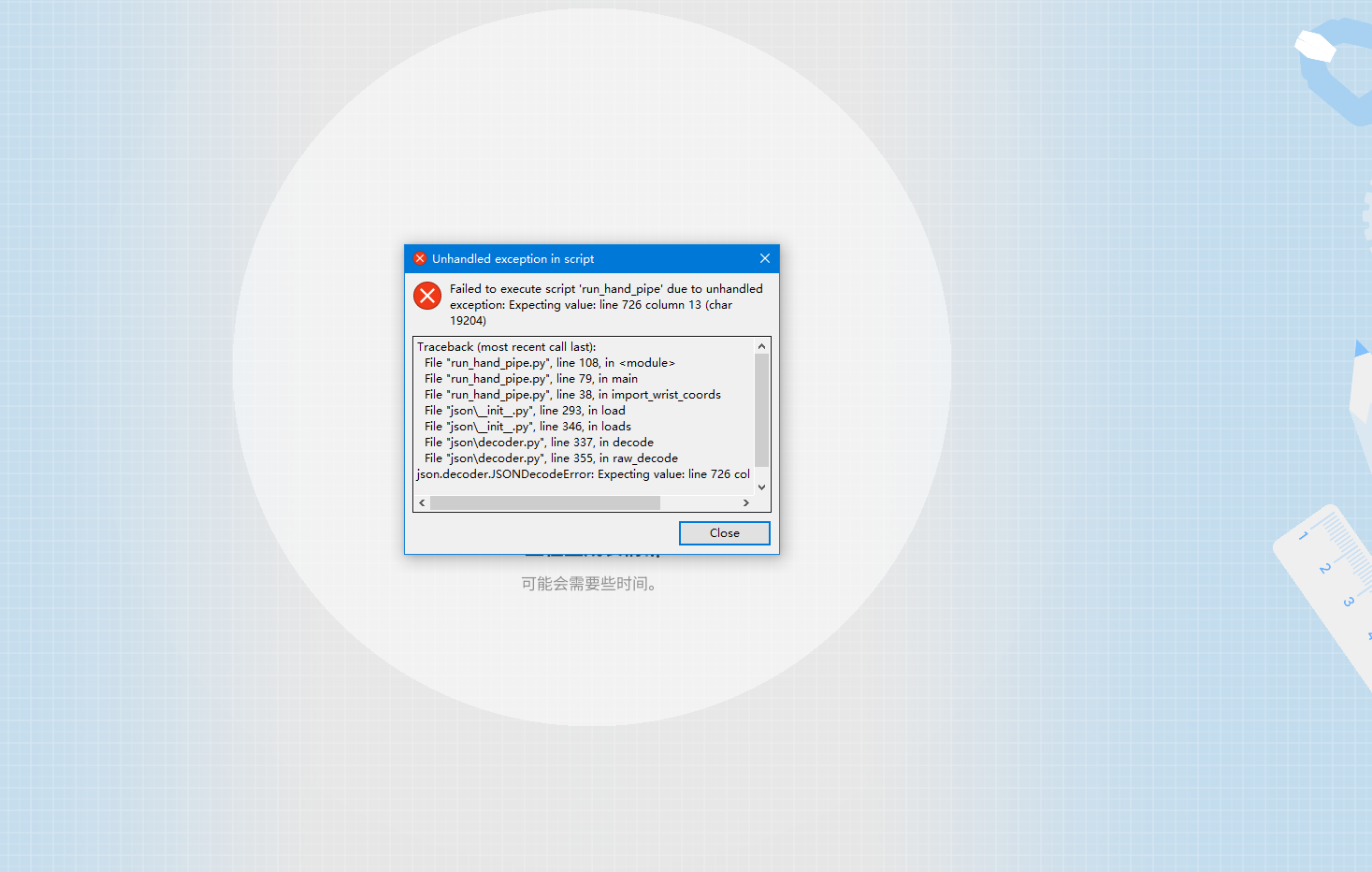Click 'Unhandled exception in script' title bar
Viewport: 1372px width, 872px height.
click(x=513, y=258)
